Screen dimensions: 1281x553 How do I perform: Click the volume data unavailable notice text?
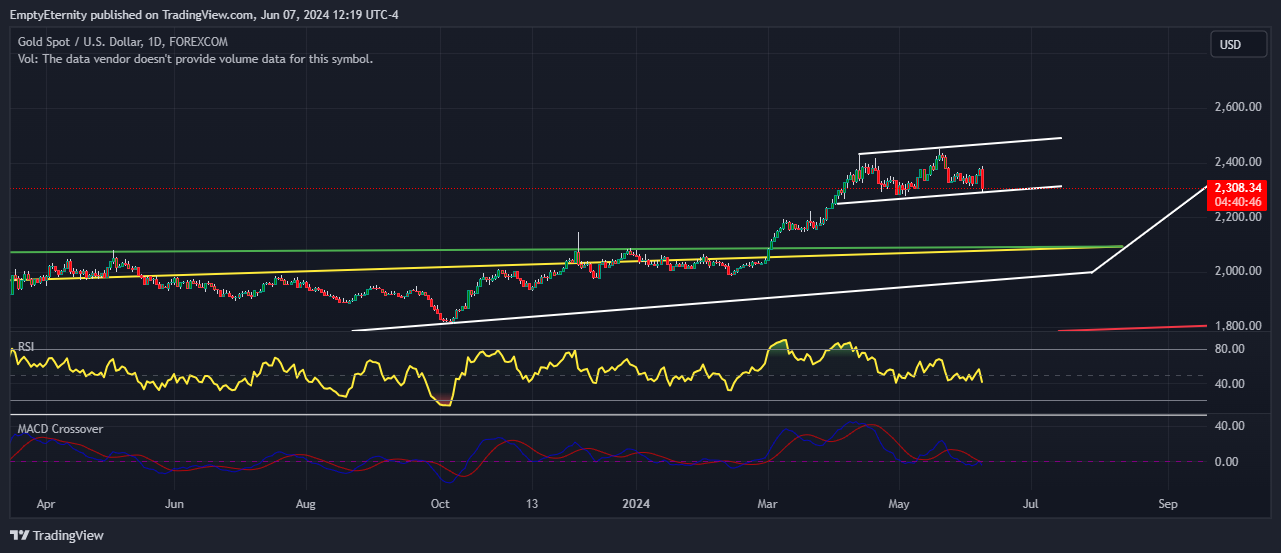pos(196,59)
